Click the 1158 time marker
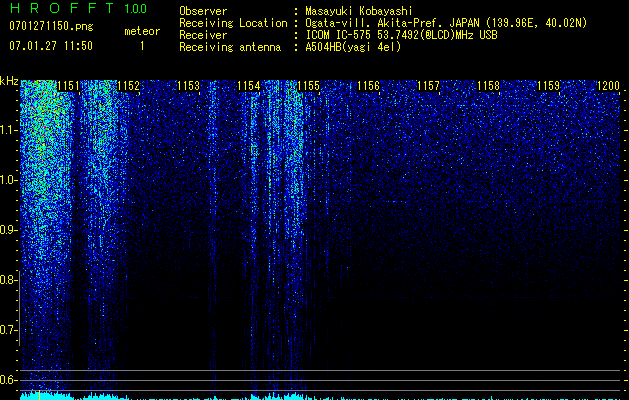Viewport: 629px width, 400px height. tap(489, 86)
